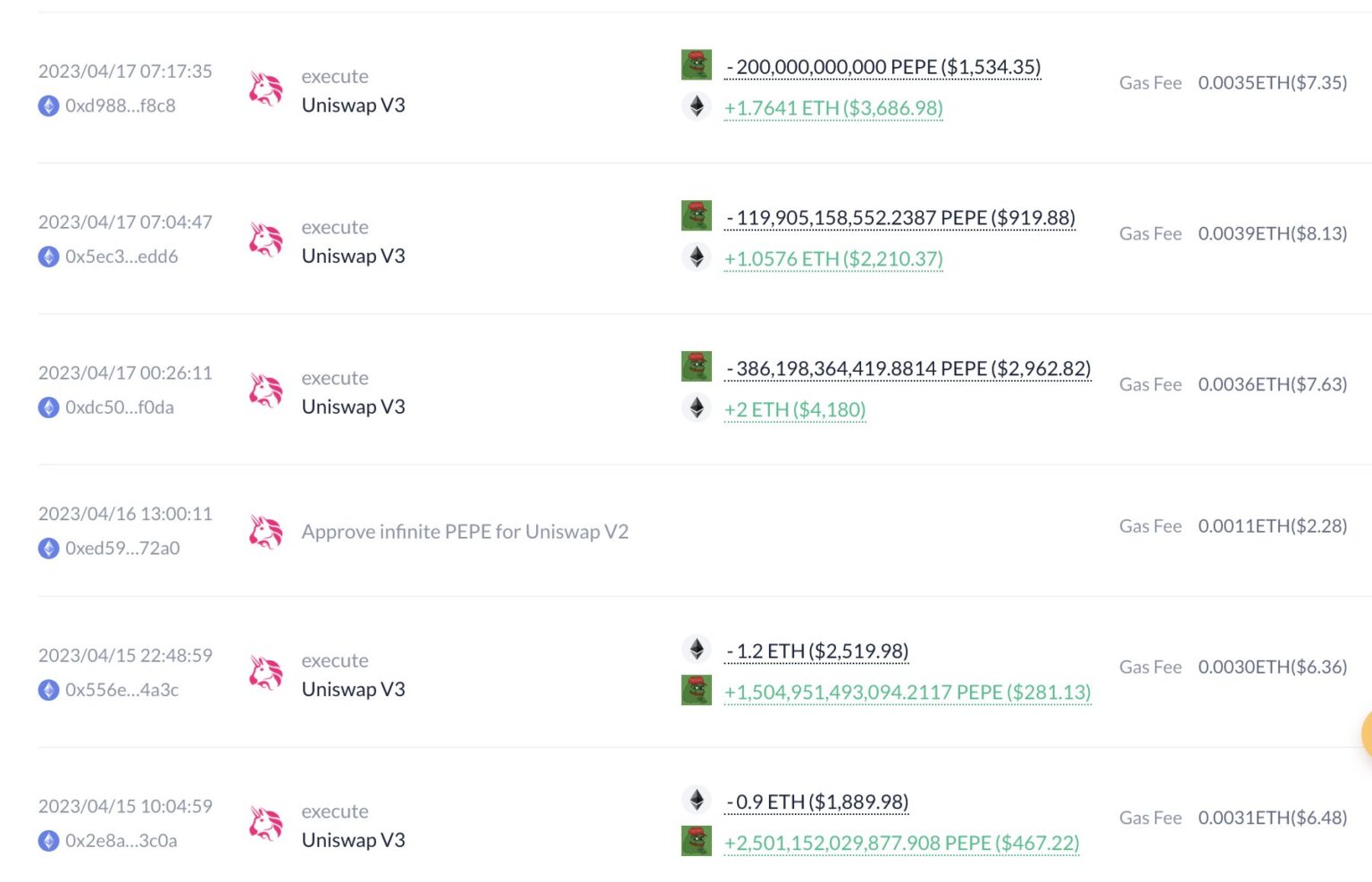The width and height of the screenshot is (1372, 882).
Task: Click ETH token icon beside +1.7641 ETH
Action: 696,106
